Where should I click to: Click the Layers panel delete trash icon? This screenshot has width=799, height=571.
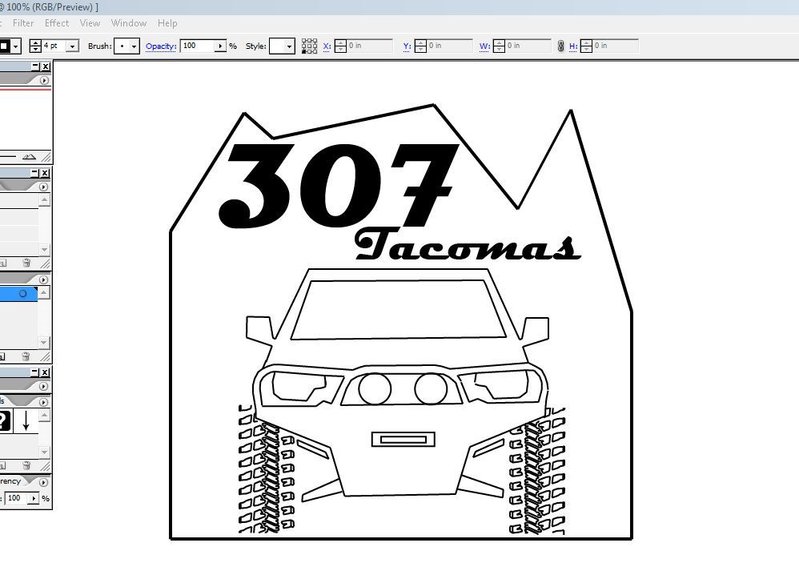(x=26, y=356)
